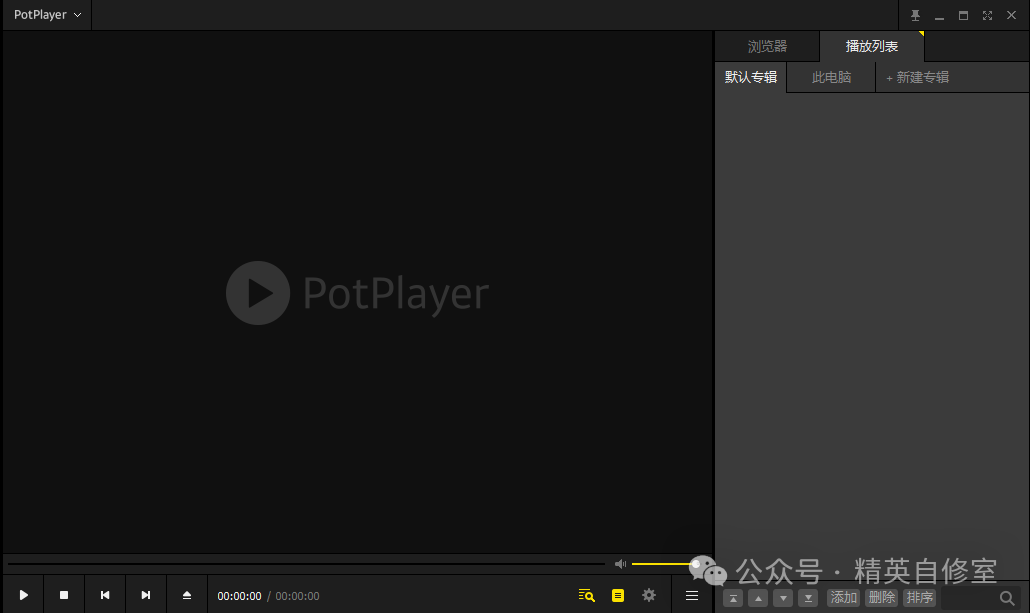This screenshot has width=1030, height=613.
Task: Toggle the yellow playlist panel icon
Action: 618,595
